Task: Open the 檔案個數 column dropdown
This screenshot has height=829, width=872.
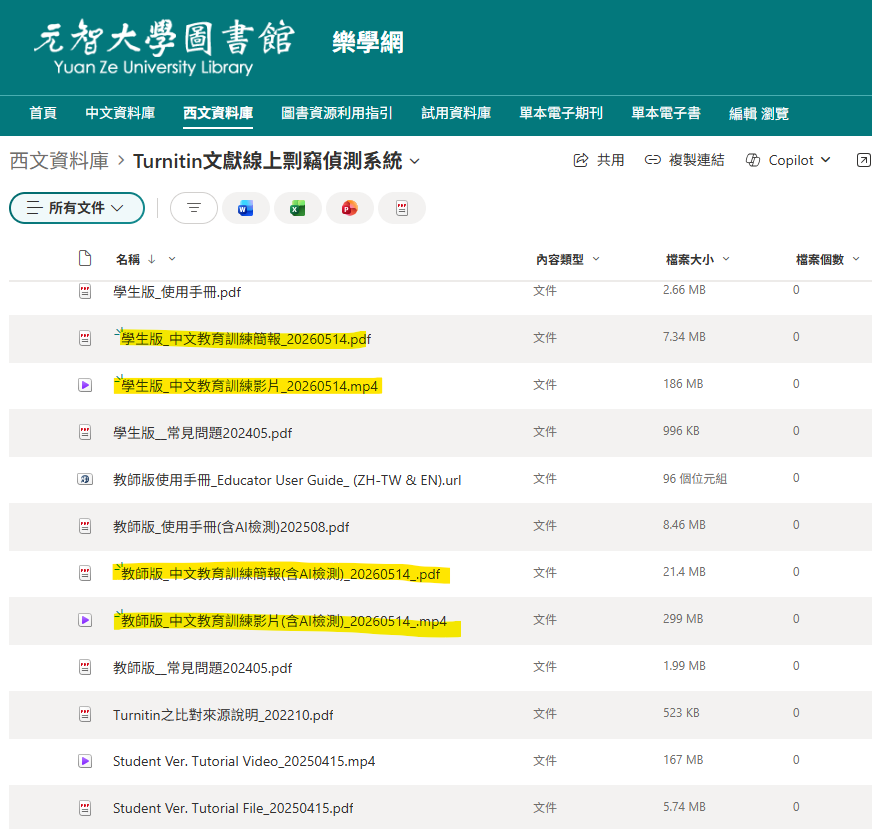Action: pyautogui.click(x=856, y=259)
